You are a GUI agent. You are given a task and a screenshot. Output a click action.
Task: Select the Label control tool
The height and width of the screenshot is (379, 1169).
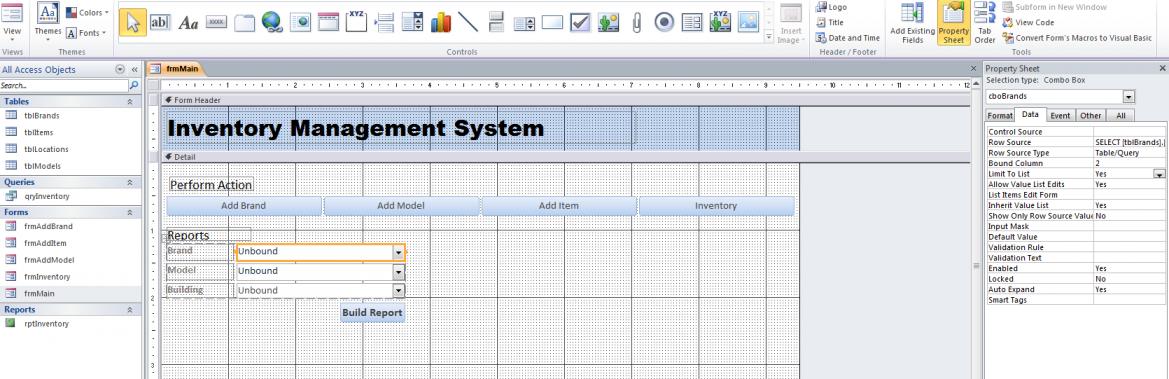point(188,22)
